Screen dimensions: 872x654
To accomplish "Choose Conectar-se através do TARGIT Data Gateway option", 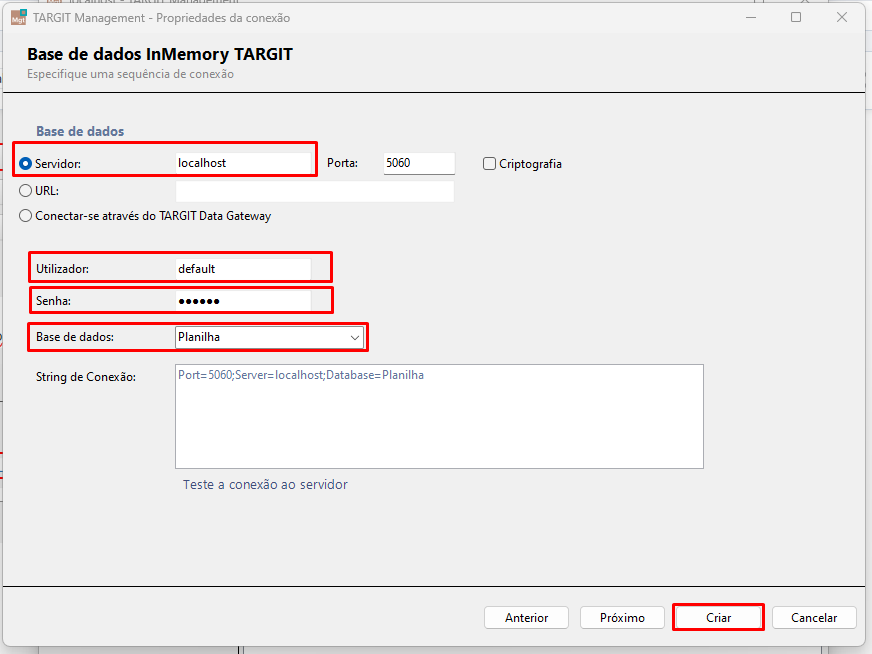I will point(26,216).
